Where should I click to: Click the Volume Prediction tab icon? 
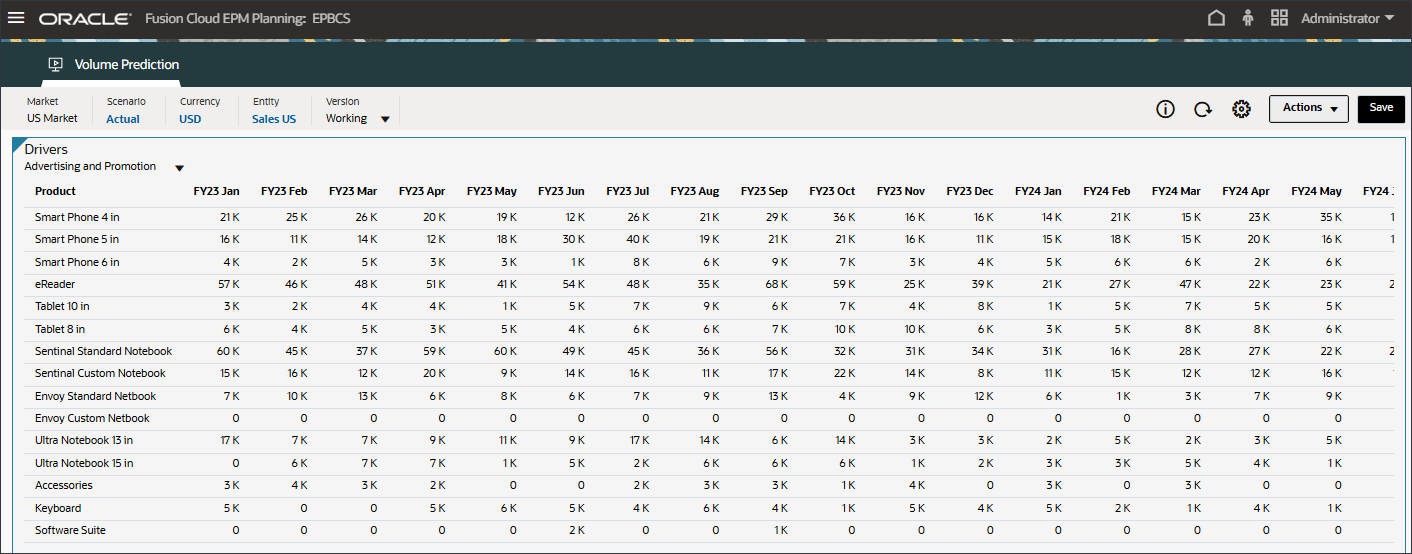[56, 64]
